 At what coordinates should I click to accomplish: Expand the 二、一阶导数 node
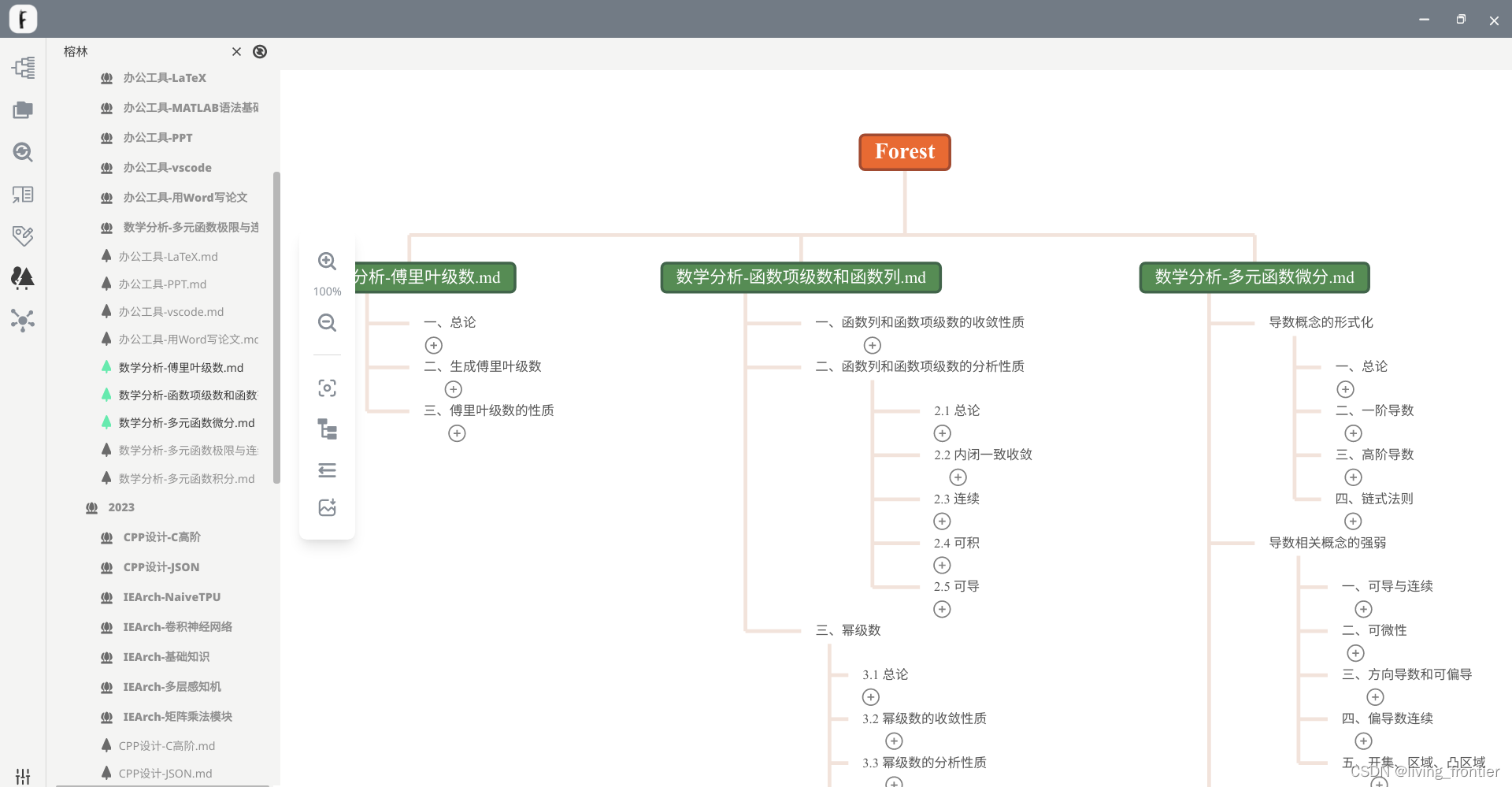coord(1354,433)
